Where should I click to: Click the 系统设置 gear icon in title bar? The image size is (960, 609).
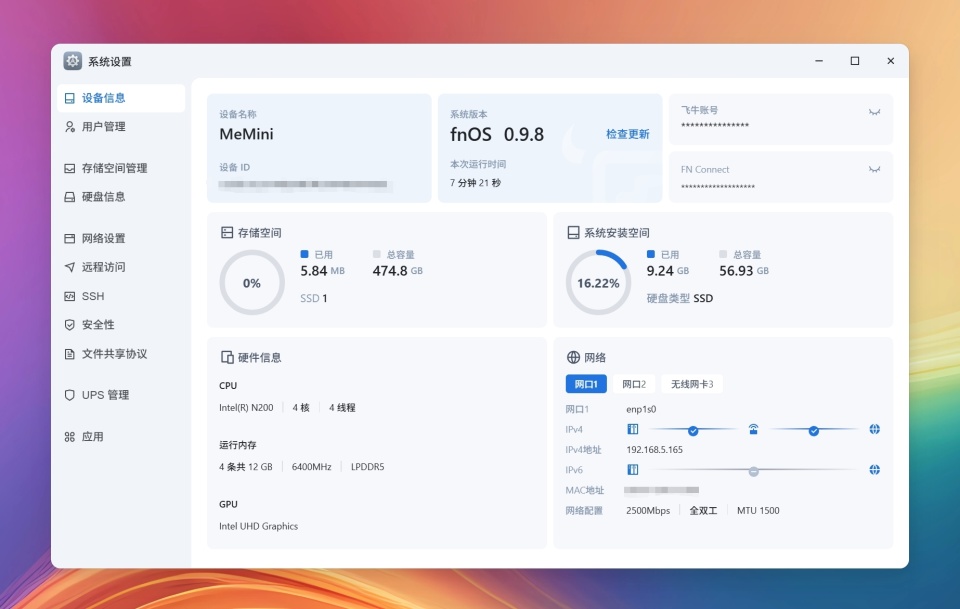[x=73, y=61]
